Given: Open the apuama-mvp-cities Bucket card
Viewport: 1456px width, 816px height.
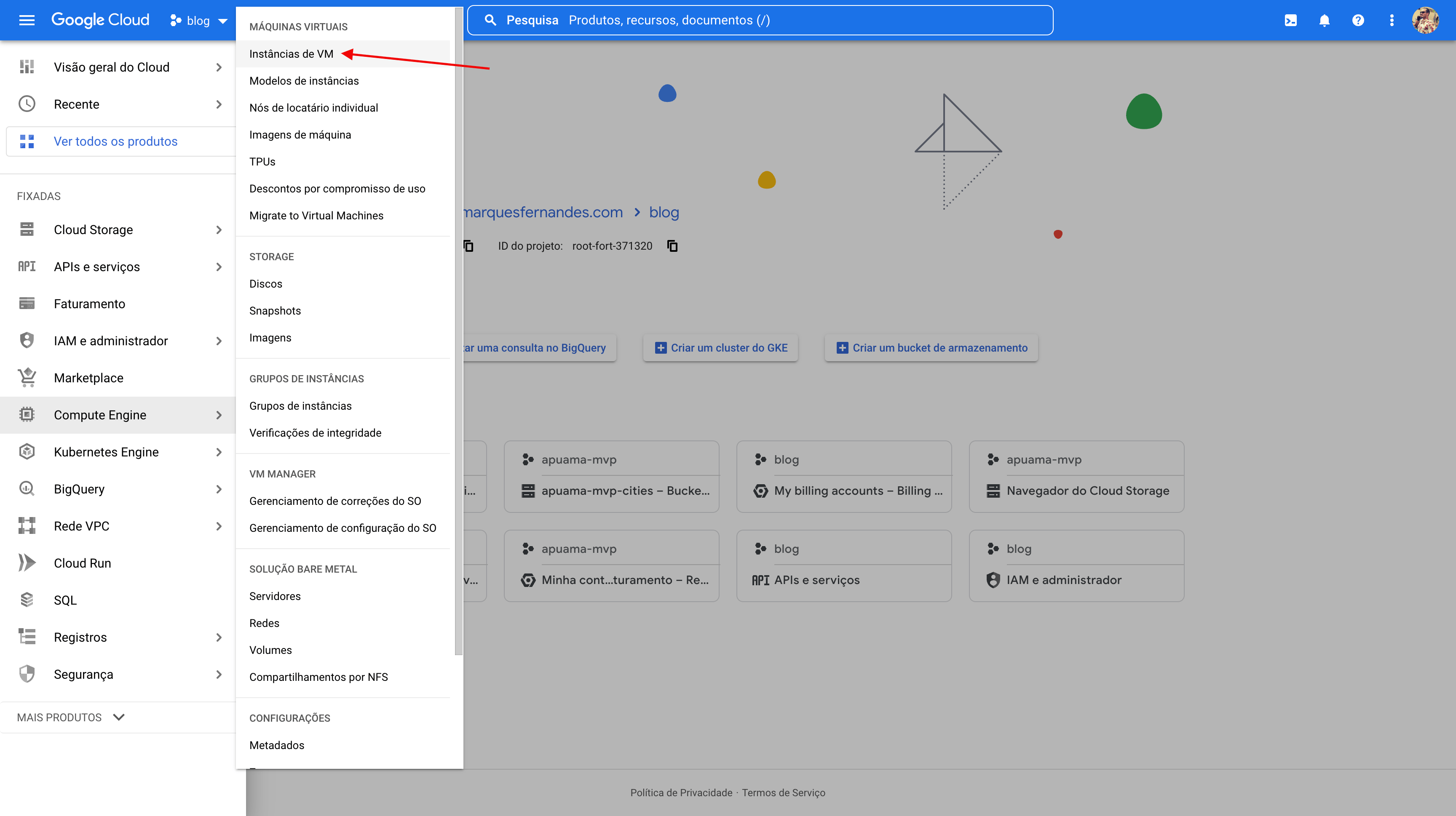Looking at the screenshot, I should 612,477.
